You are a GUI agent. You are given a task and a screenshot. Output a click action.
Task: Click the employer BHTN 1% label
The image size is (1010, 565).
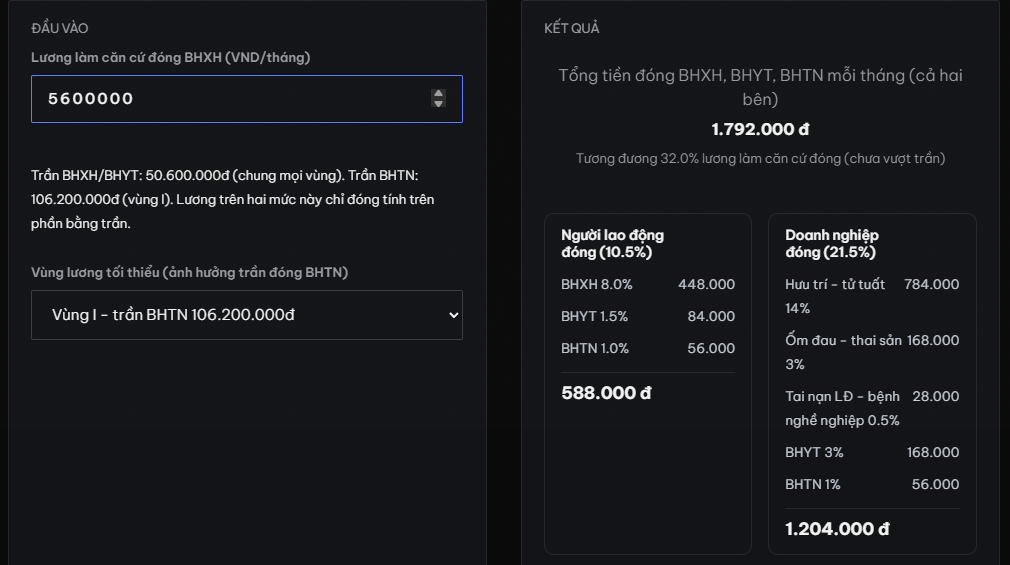pos(812,484)
